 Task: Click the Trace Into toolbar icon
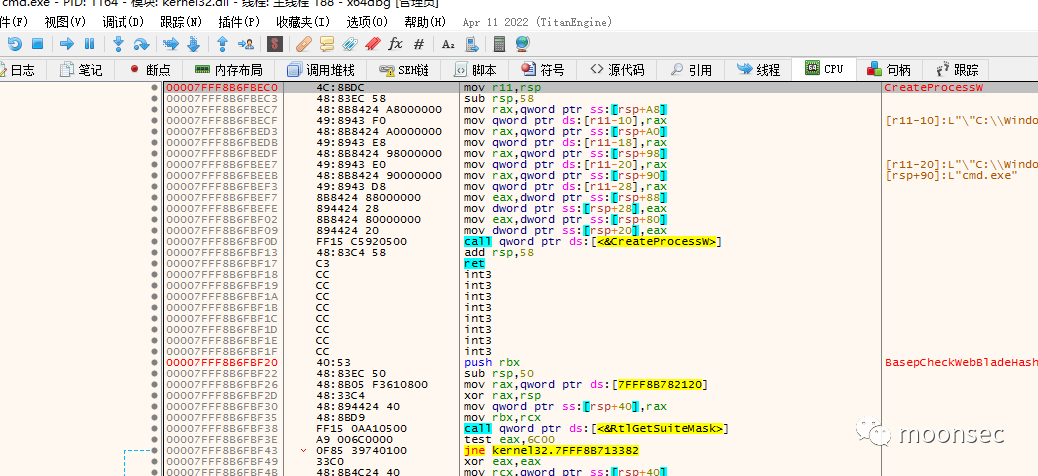tap(171, 44)
